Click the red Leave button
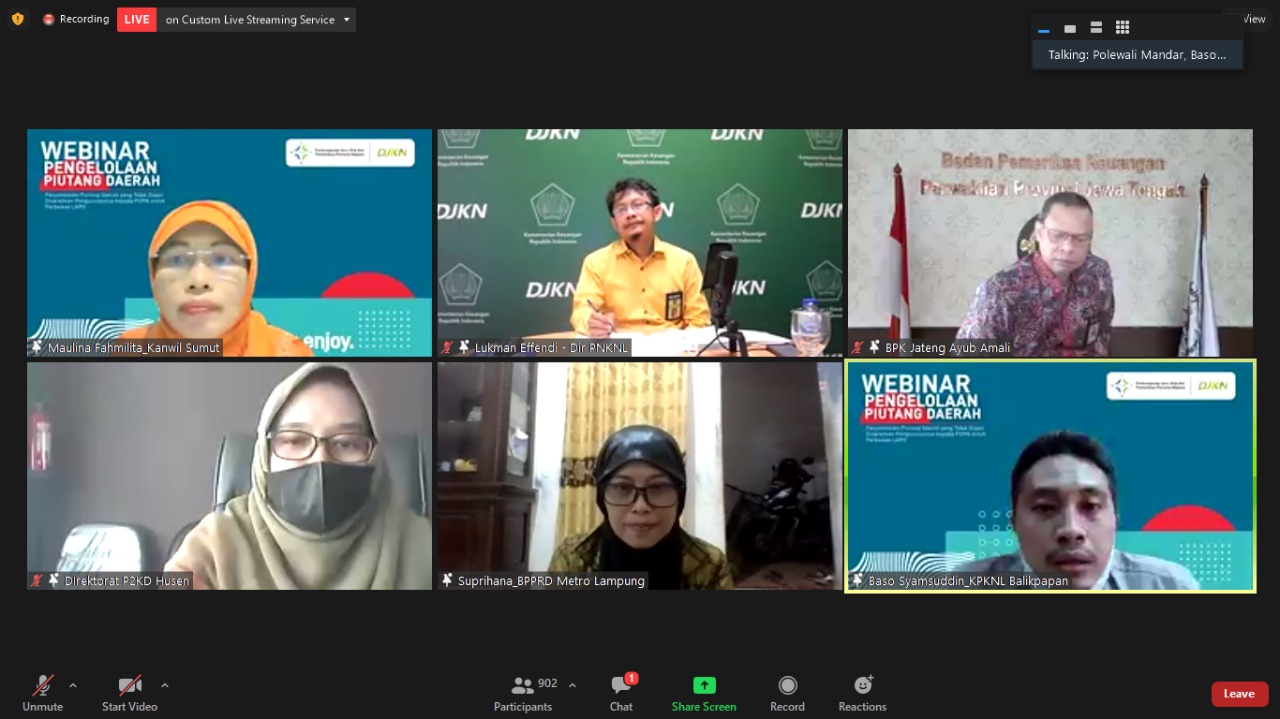1280x719 pixels. [1239, 694]
